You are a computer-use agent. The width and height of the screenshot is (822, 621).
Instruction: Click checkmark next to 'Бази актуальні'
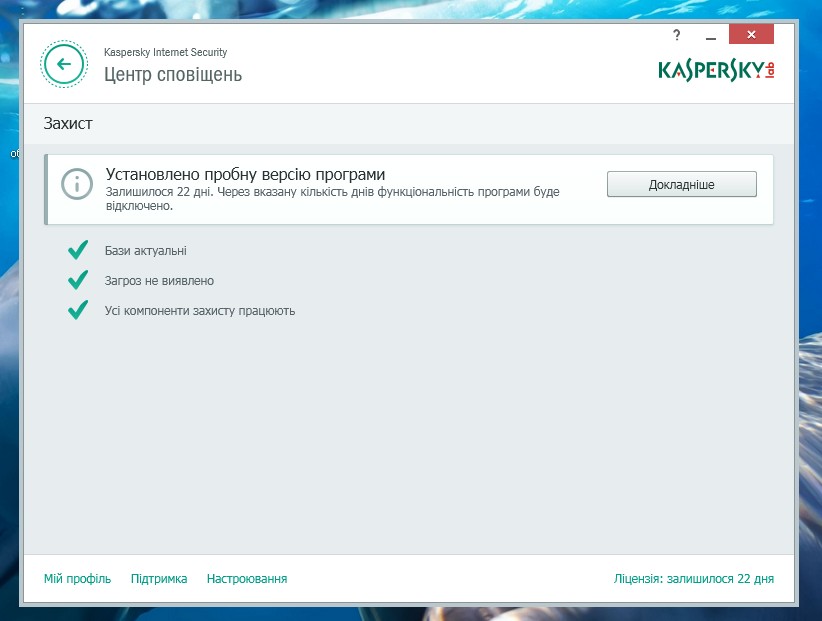pyautogui.click(x=78, y=250)
